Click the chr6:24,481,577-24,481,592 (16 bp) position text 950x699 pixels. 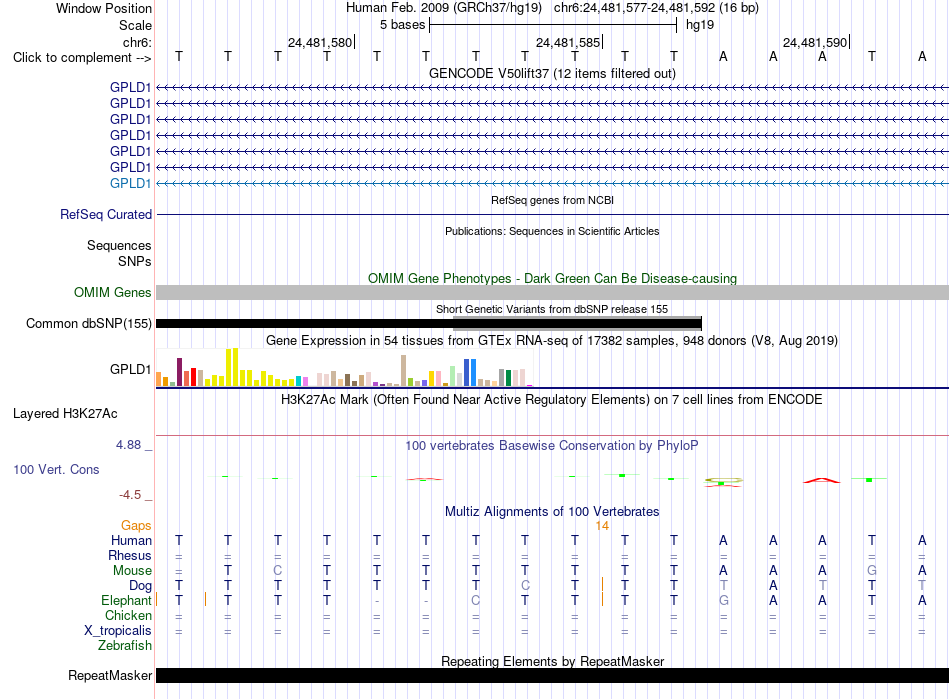[x=656, y=8]
